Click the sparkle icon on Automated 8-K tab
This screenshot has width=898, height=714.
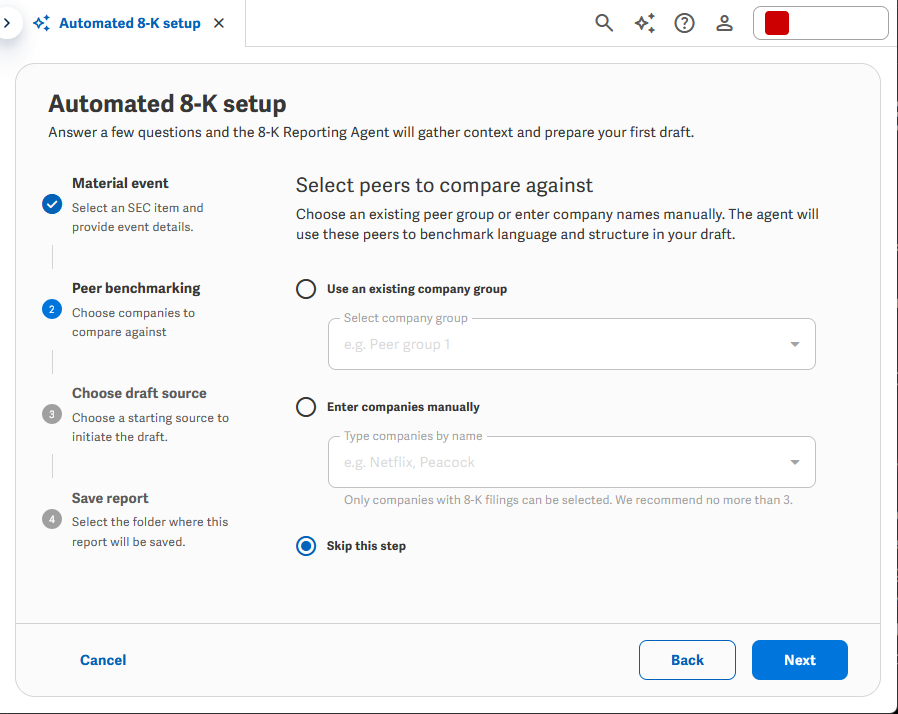tap(41, 23)
